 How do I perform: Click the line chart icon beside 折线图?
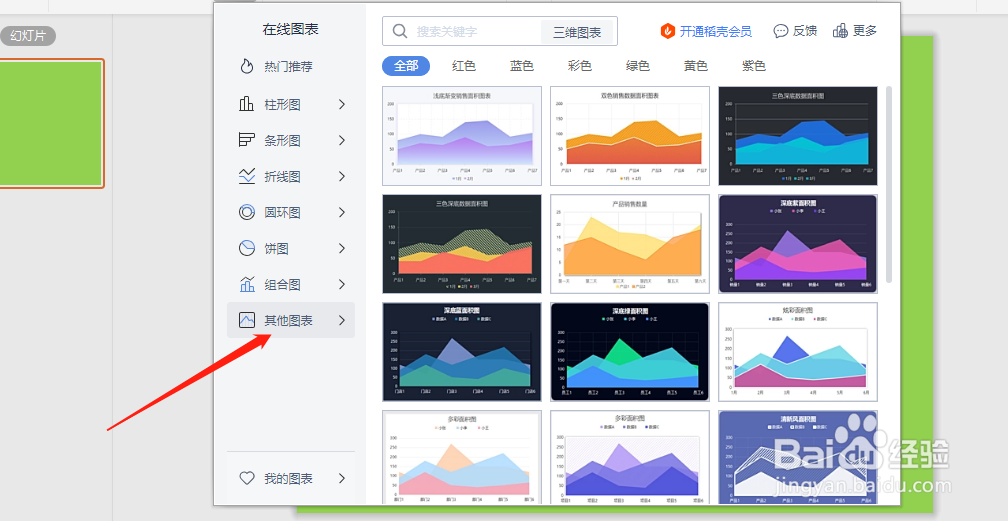(247, 176)
